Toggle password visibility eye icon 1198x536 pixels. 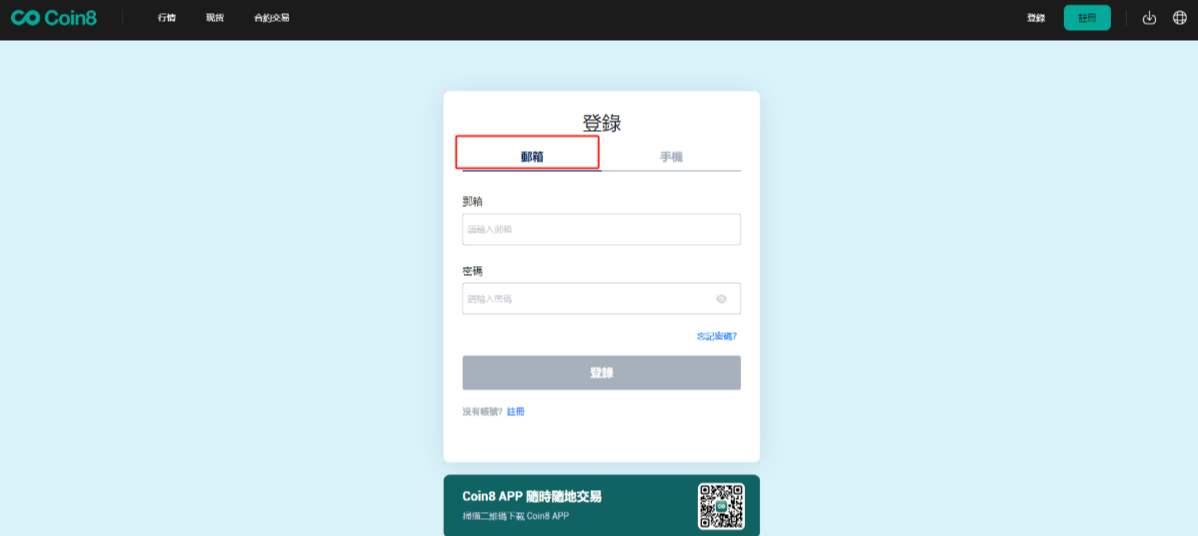[x=721, y=299]
